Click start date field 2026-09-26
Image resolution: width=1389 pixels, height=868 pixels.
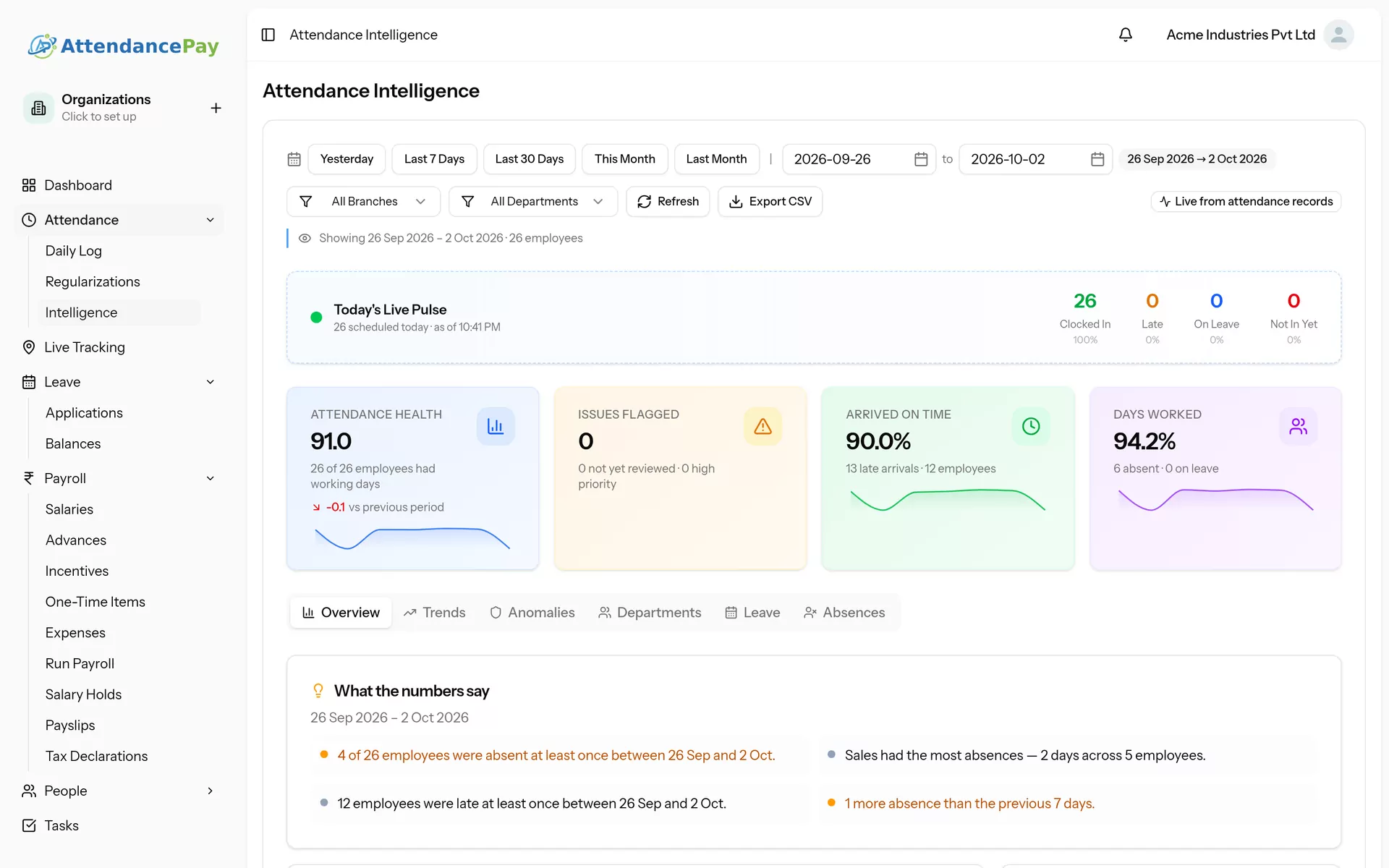(x=859, y=159)
